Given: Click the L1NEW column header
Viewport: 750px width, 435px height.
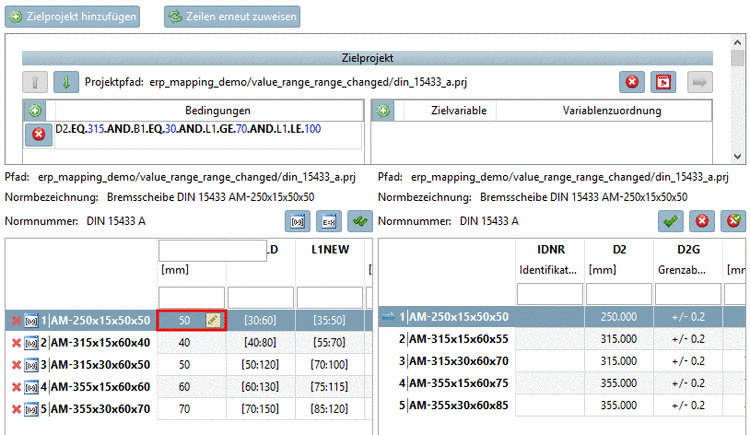Looking at the screenshot, I should point(330,249).
